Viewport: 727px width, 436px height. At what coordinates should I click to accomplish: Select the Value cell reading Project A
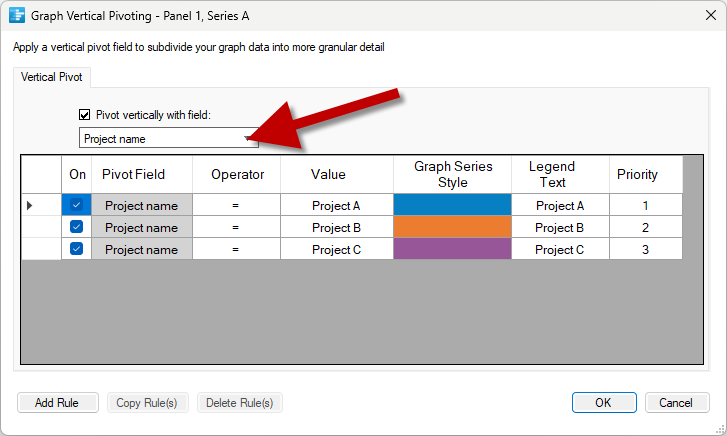pyautogui.click(x=337, y=205)
